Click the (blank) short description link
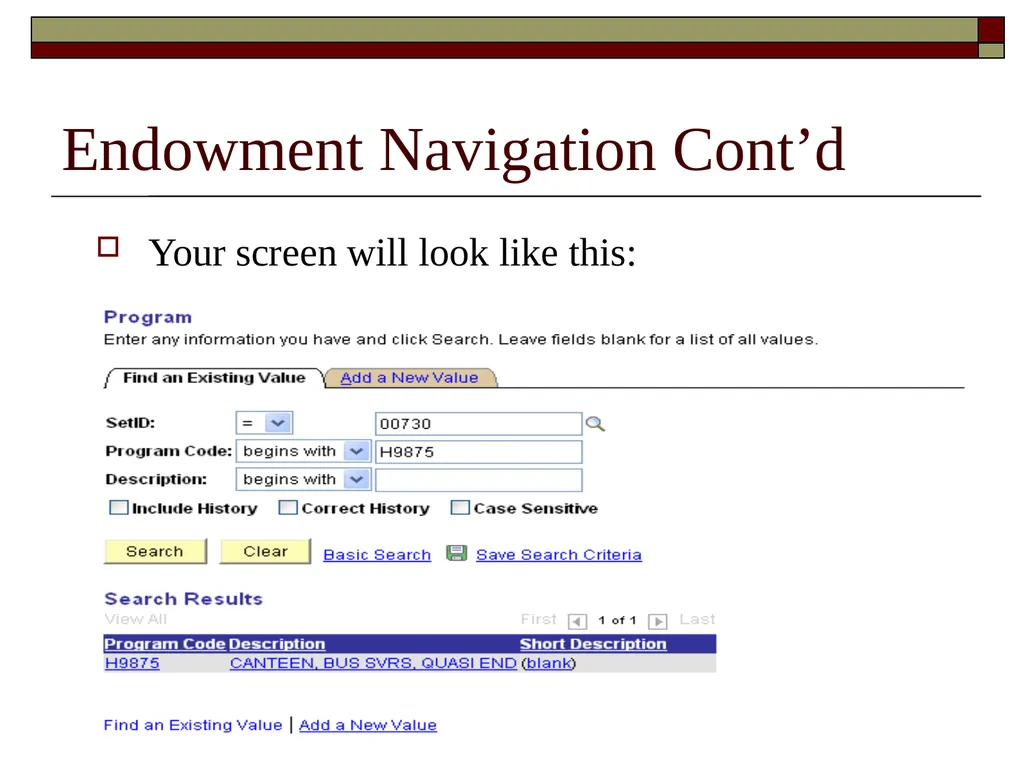Image resolution: width=1024 pixels, height=768 pixels. 549,663
